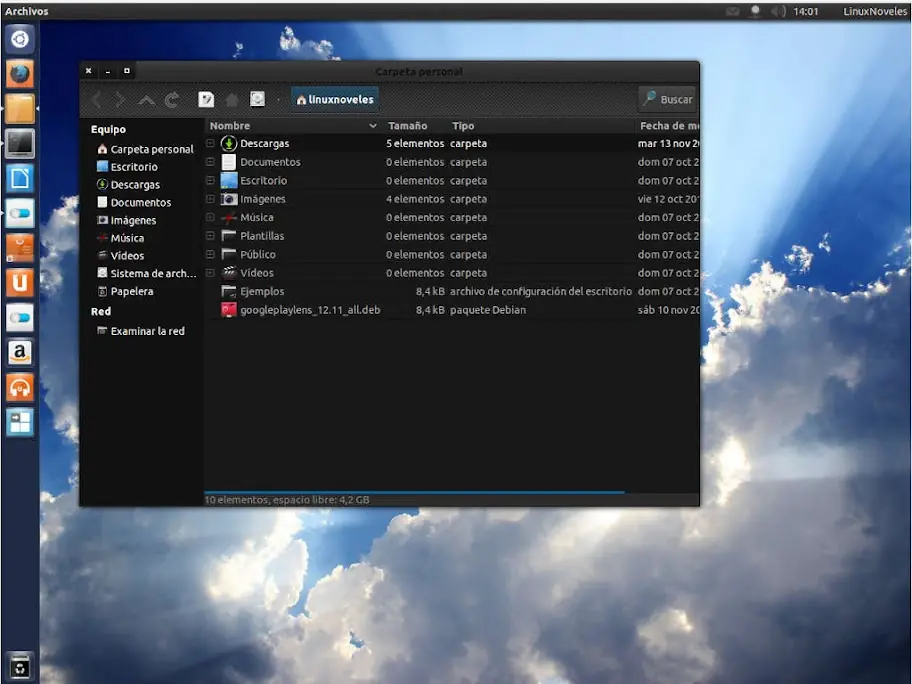Viewport: 912px width, 684px height.
Task: Select Documentos in the sidebar
Action: 134,202
